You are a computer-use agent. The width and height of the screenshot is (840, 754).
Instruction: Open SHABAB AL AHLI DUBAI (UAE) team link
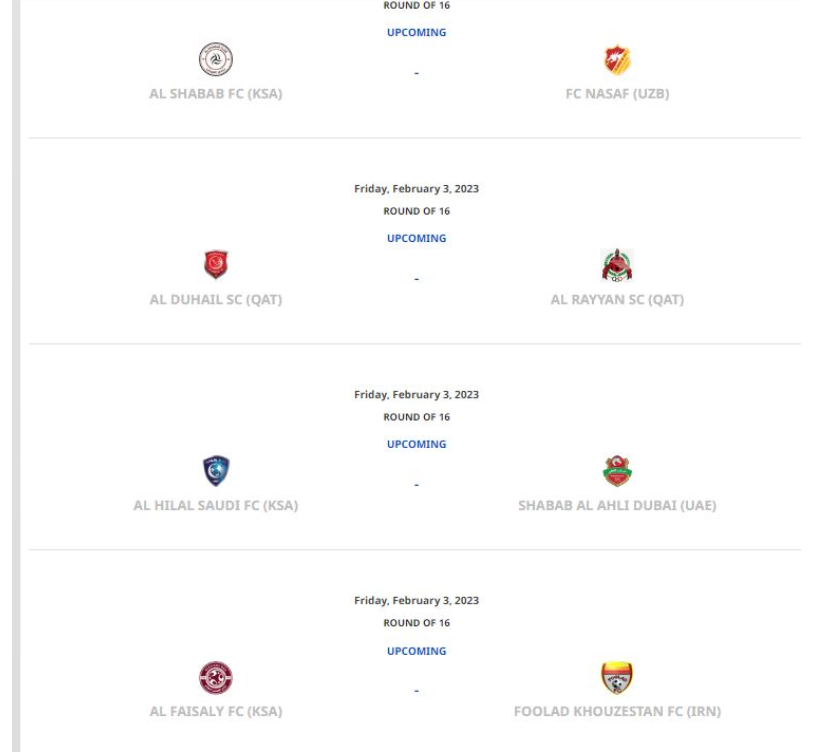[x=617, y=505]
